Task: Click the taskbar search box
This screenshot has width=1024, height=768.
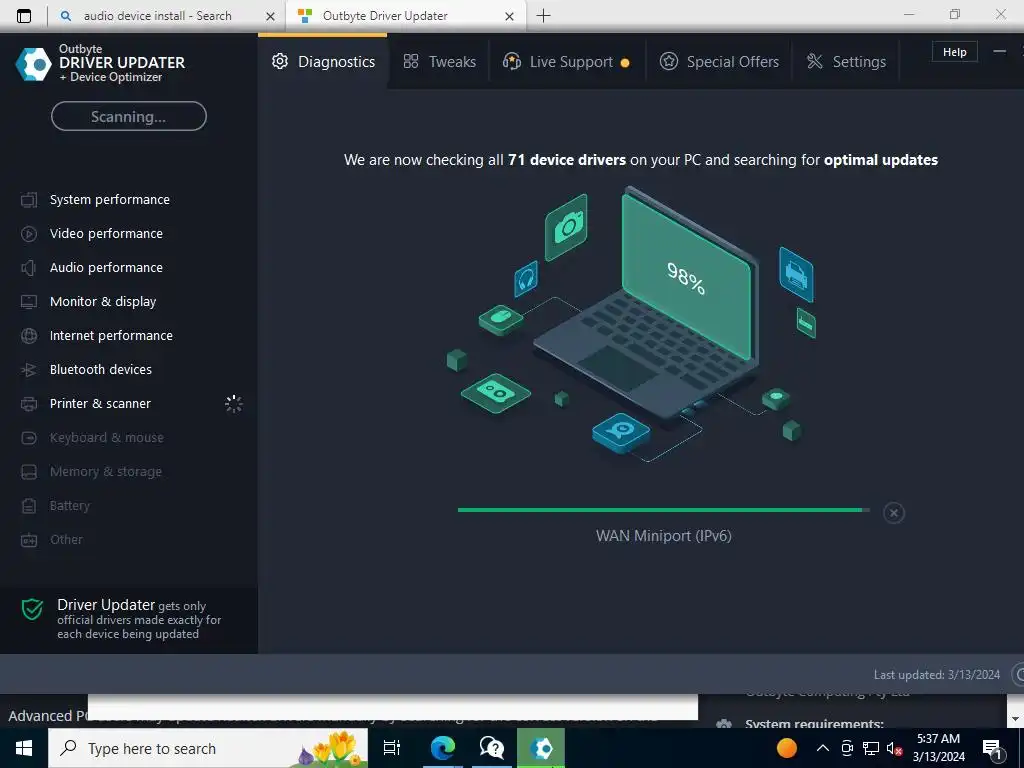Action: (x=208, y=748)
